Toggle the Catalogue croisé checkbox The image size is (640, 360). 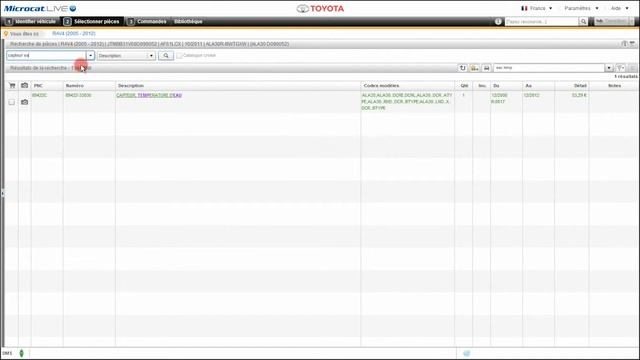pyautogui.click(x=179, y=56)
